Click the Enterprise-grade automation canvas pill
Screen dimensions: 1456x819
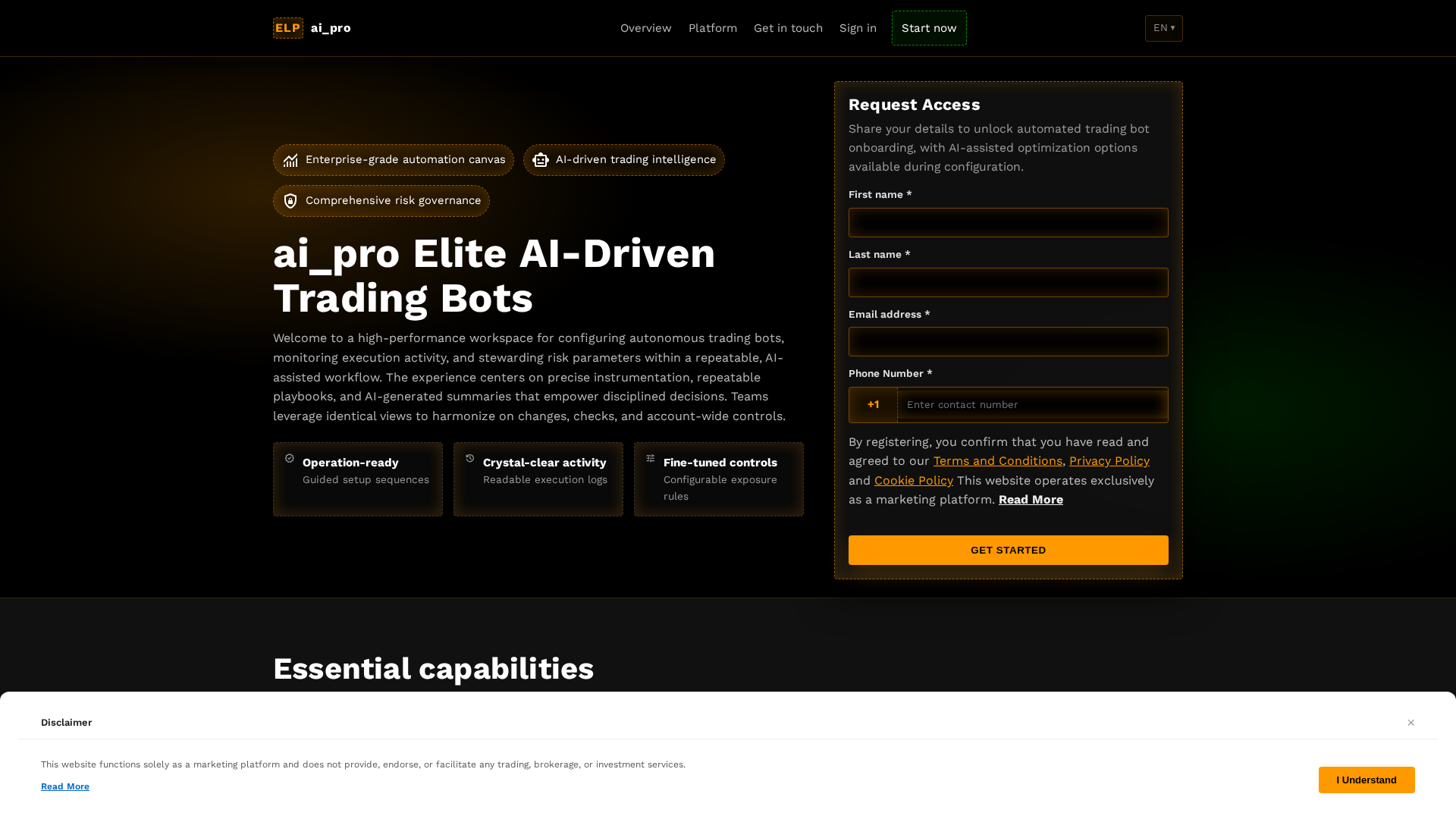394,160
